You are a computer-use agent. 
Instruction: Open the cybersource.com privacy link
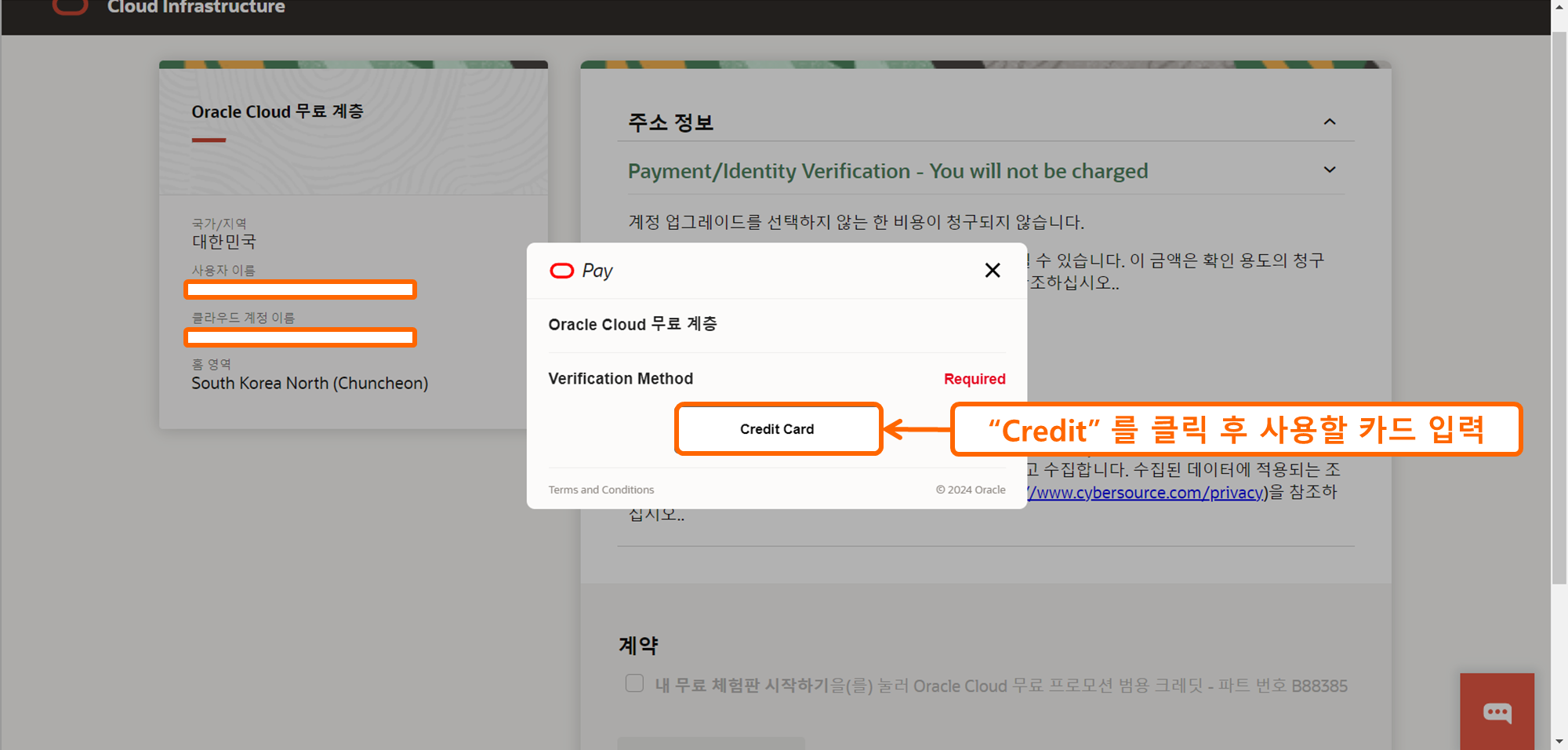[x=1145, y=493]
